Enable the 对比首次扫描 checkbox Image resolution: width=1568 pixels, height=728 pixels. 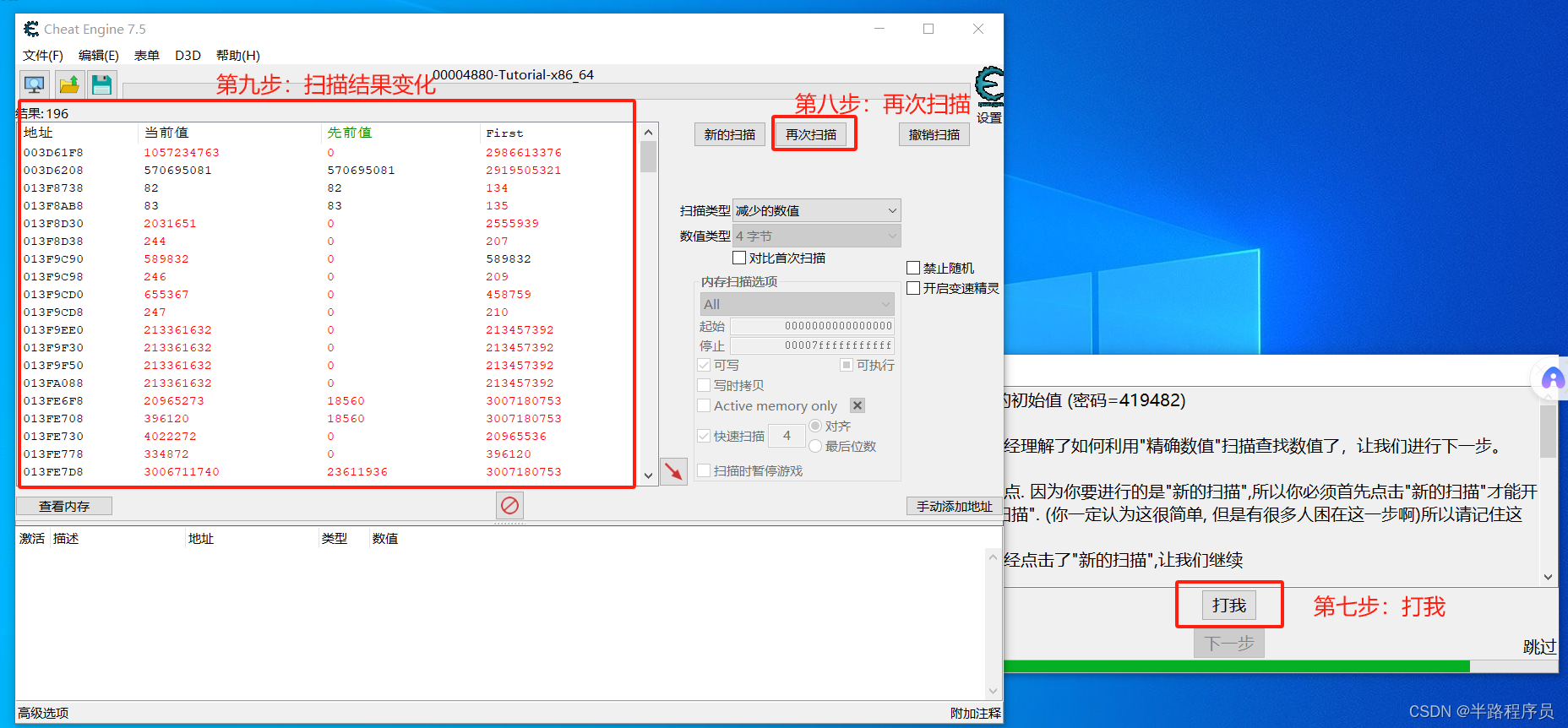tap(739, 258)
